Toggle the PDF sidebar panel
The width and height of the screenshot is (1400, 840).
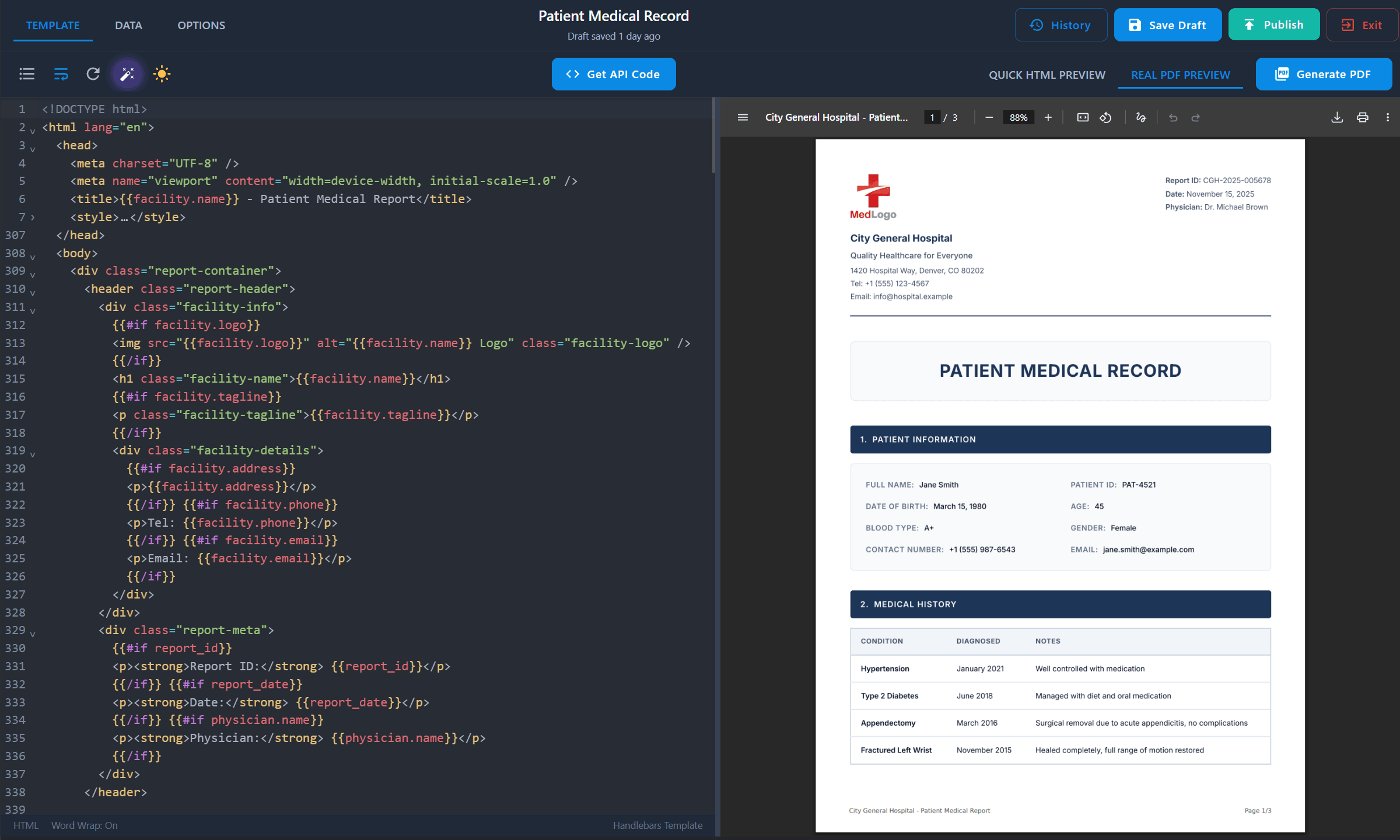pyautogui.click(x=743, y=117)
